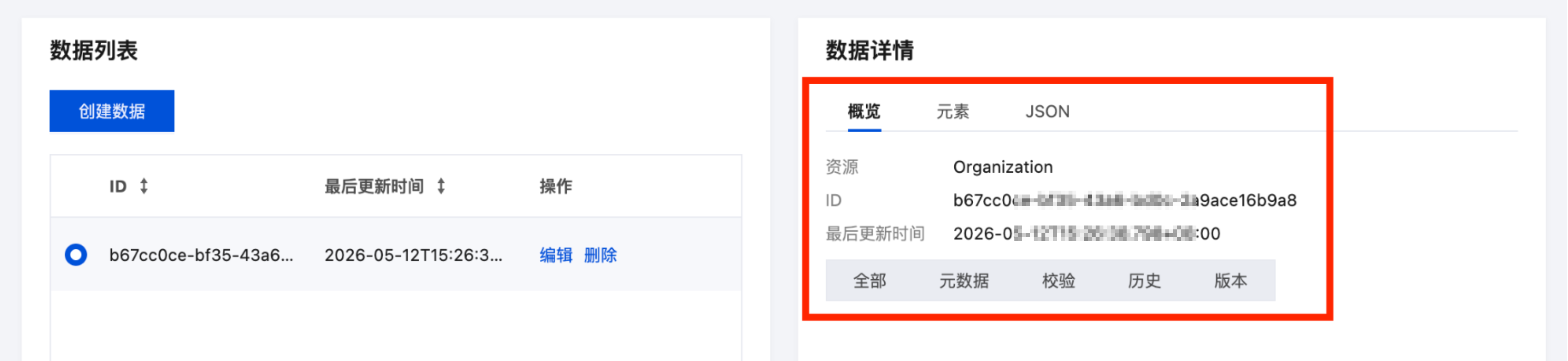Image resolution: width=1568 pixels, height=361 pixels.
Task: Click the 删除 link in row
Action: click(600, 255)
